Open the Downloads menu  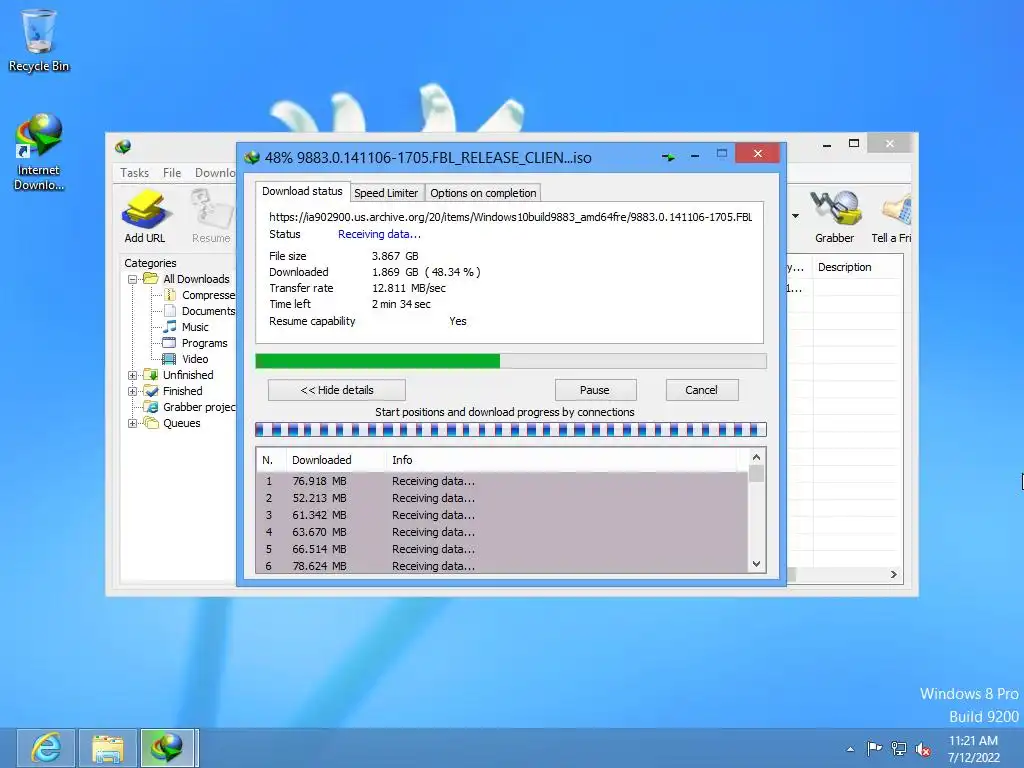click(215, 172)
